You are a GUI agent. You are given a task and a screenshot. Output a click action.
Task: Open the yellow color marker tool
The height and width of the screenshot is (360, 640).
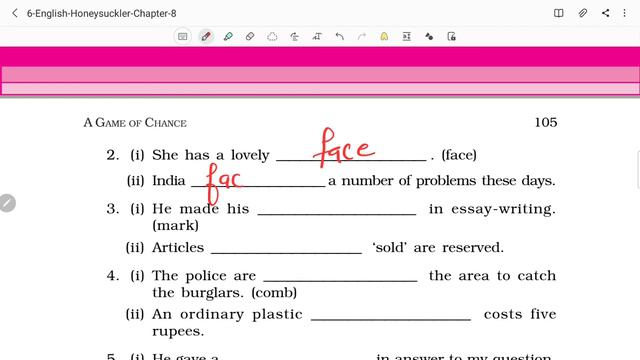point(384,37)
